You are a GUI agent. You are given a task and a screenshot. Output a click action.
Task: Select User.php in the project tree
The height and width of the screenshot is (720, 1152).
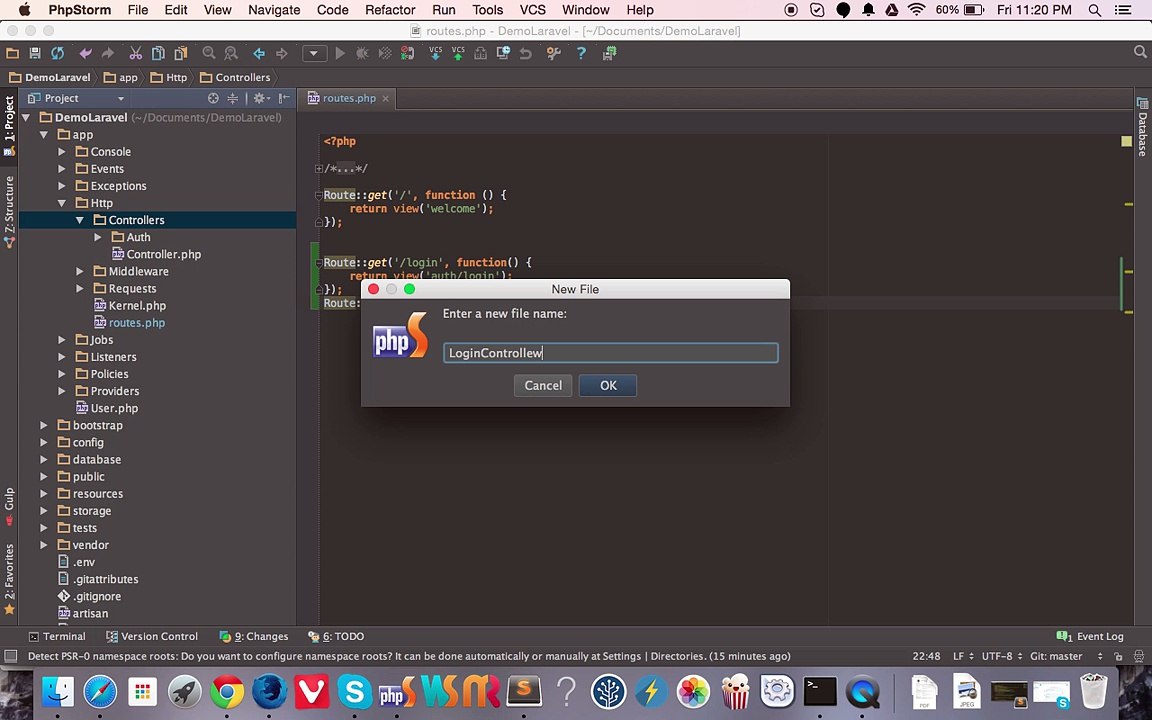click(x=107, y=408)
